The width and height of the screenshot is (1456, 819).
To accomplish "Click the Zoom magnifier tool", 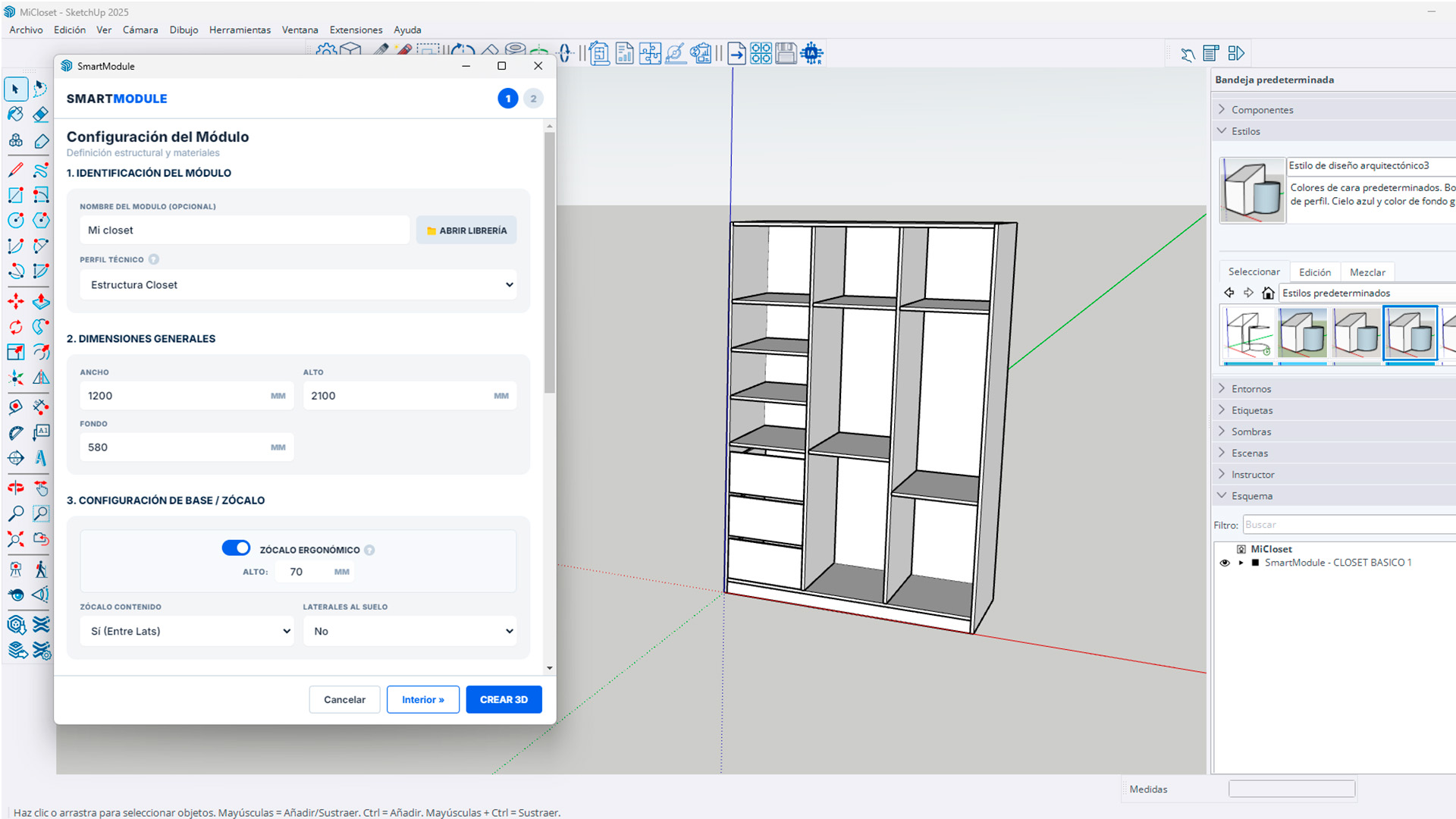I will tap(16, 513).
